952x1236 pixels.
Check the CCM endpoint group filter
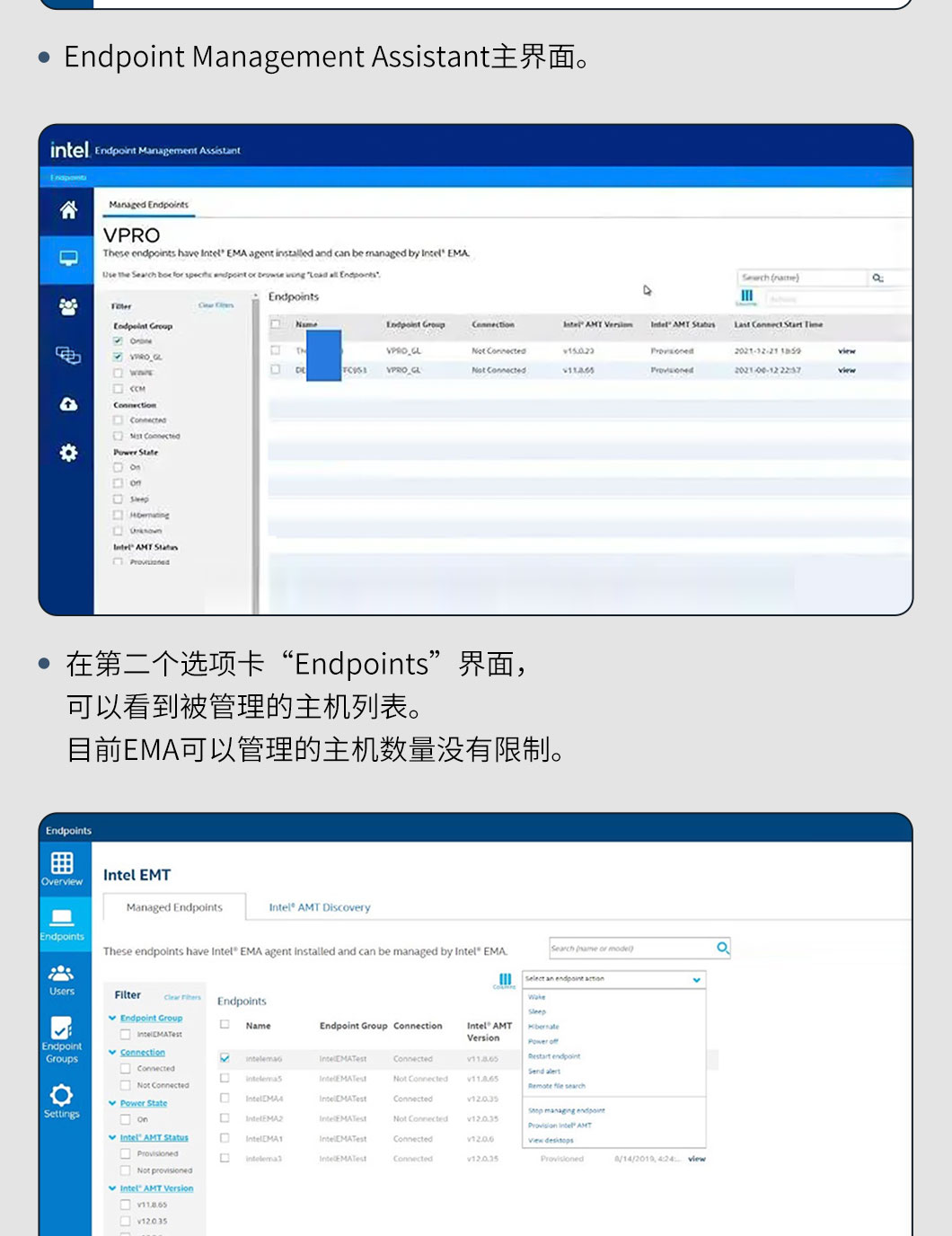(118, 389)
